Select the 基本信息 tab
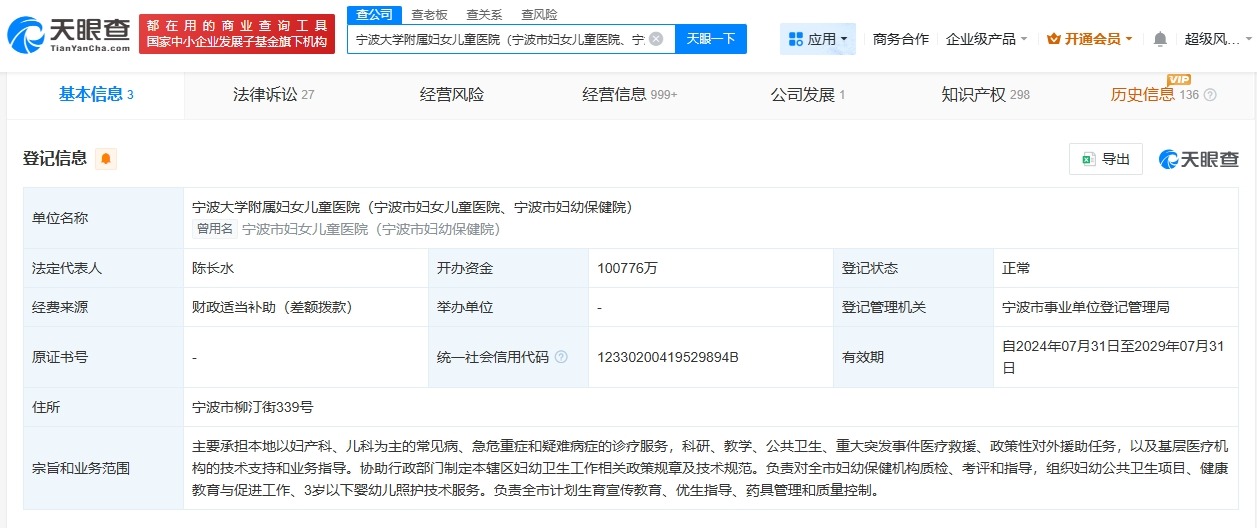The width and height of the screenshot is (1257, 528). pyautogui.click(x=96, y=95)
